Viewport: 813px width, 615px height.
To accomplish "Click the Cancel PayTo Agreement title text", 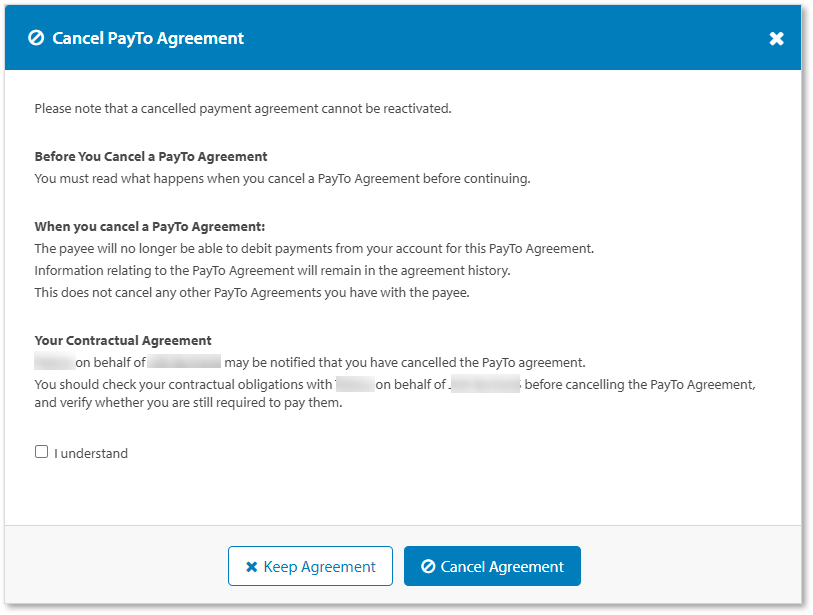I will point(146,38).
